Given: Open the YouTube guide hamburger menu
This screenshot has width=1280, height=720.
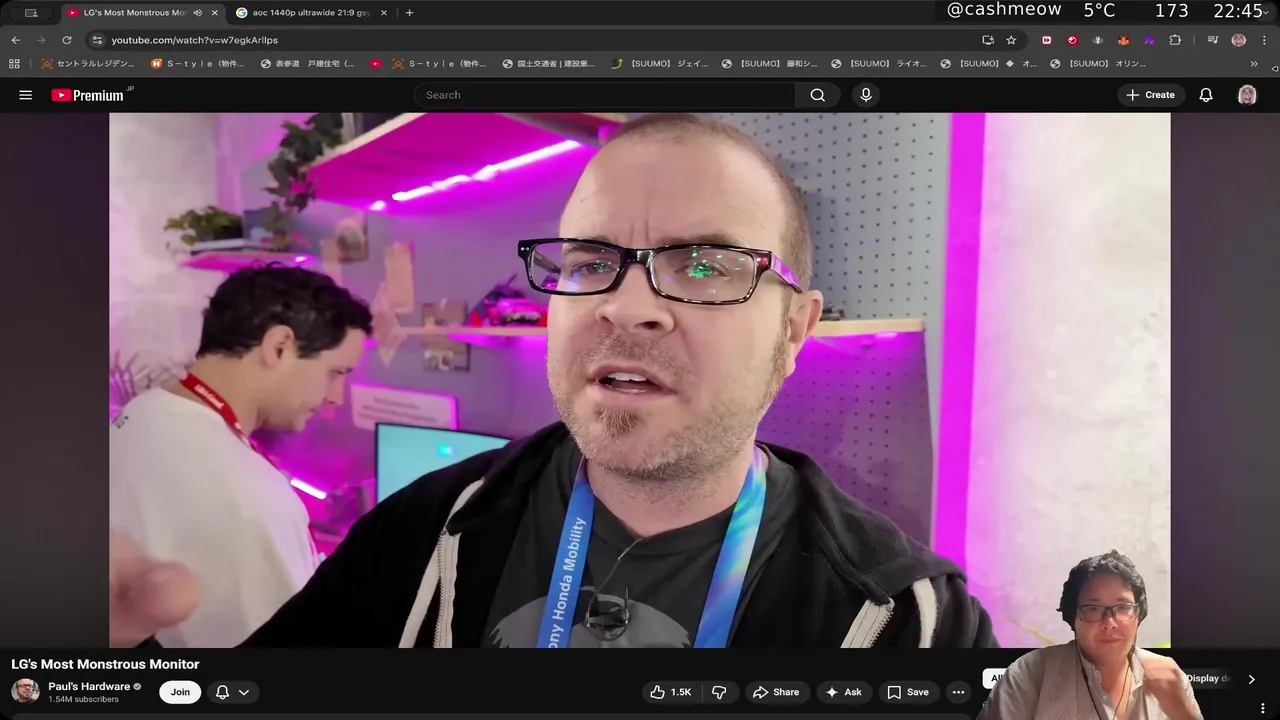Looking at the screenshot, I should [26, 95].
